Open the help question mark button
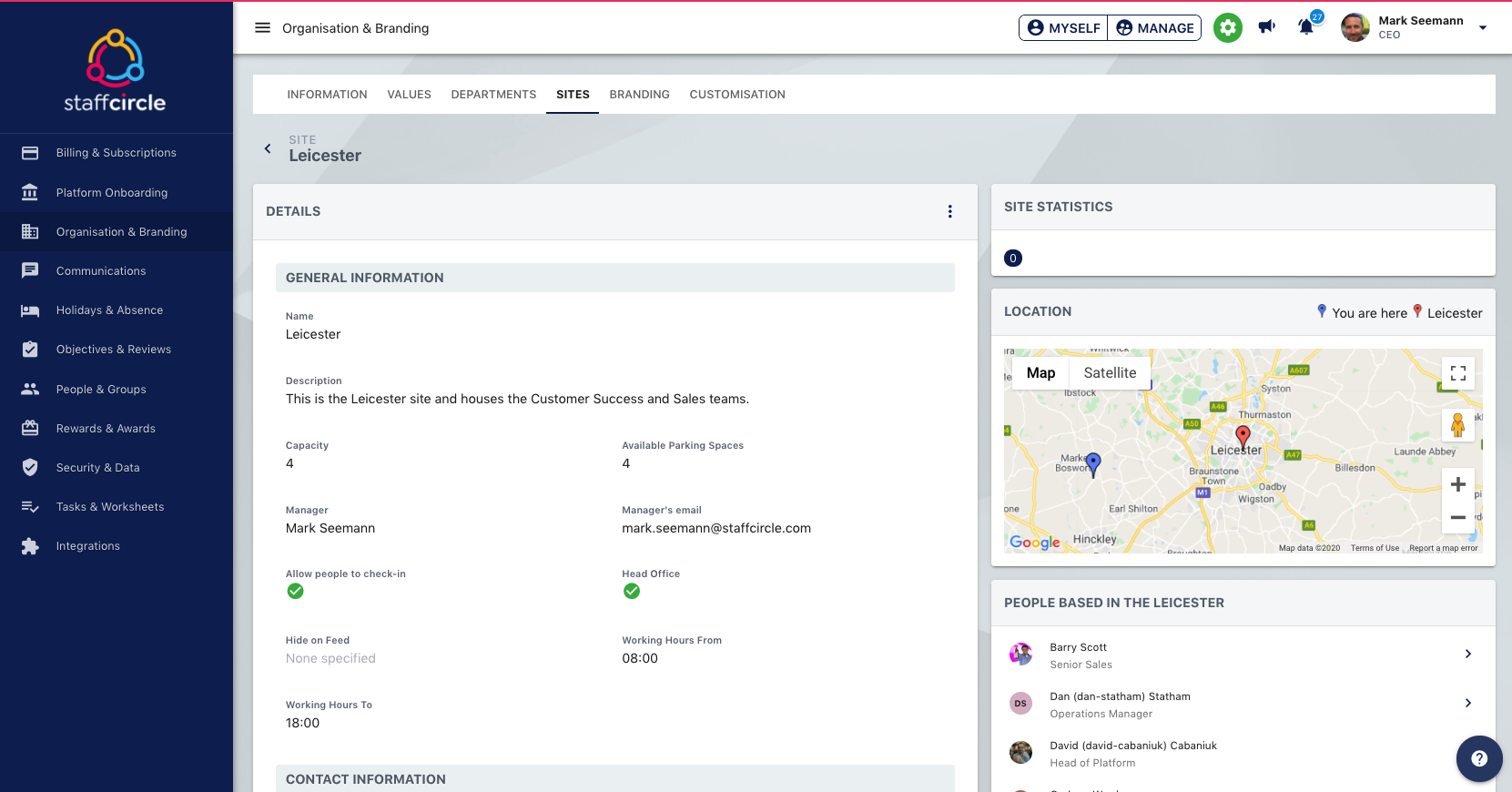1512x792 pixels. click(1479, 758)
